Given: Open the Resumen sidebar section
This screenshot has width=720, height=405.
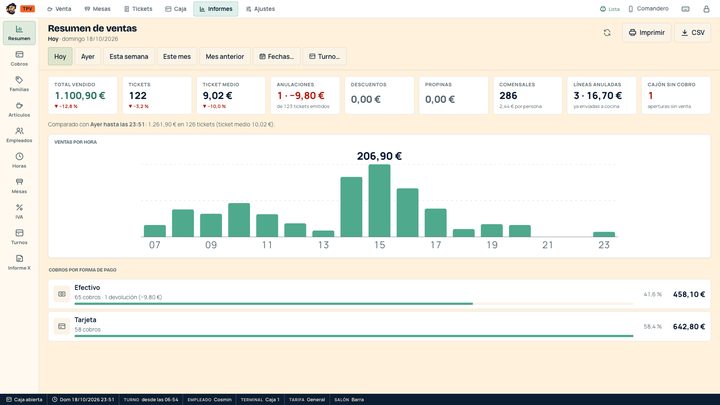Looking at the screenshot, I should pyautogui.click(x=19, y=33).
